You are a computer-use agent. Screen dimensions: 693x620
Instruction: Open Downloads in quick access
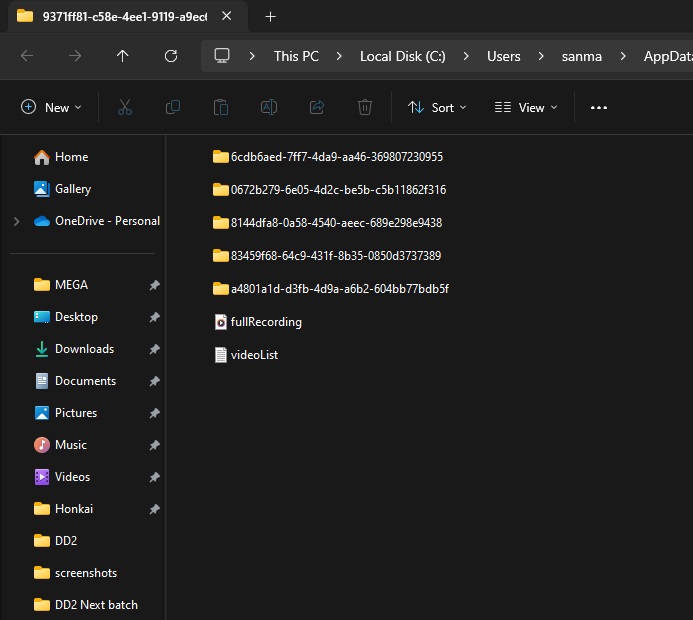[x=74, y=349]
